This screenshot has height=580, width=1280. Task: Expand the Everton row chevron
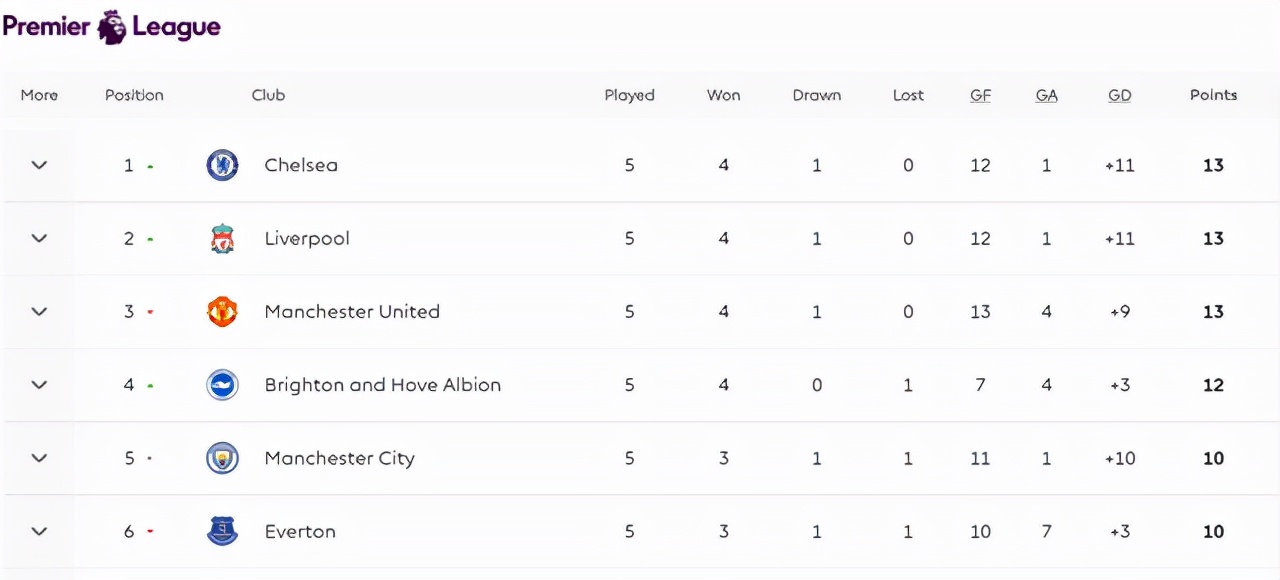pyautogui.click(x=39, y=531)
